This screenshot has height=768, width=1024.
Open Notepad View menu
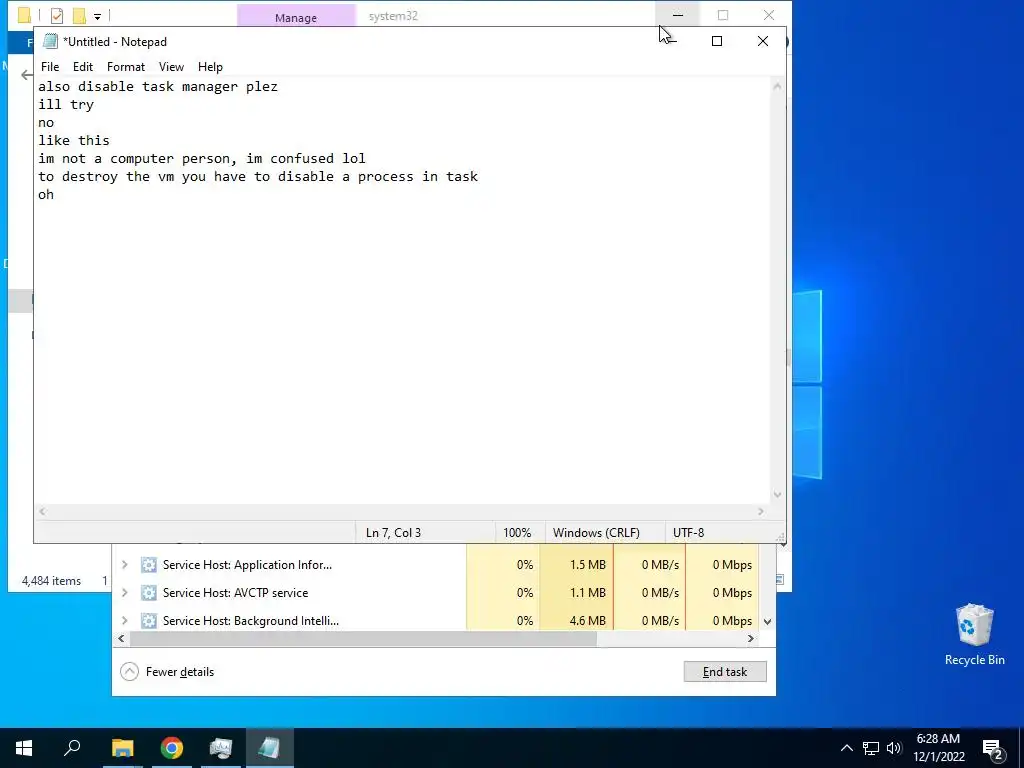[x=171, y=67]
